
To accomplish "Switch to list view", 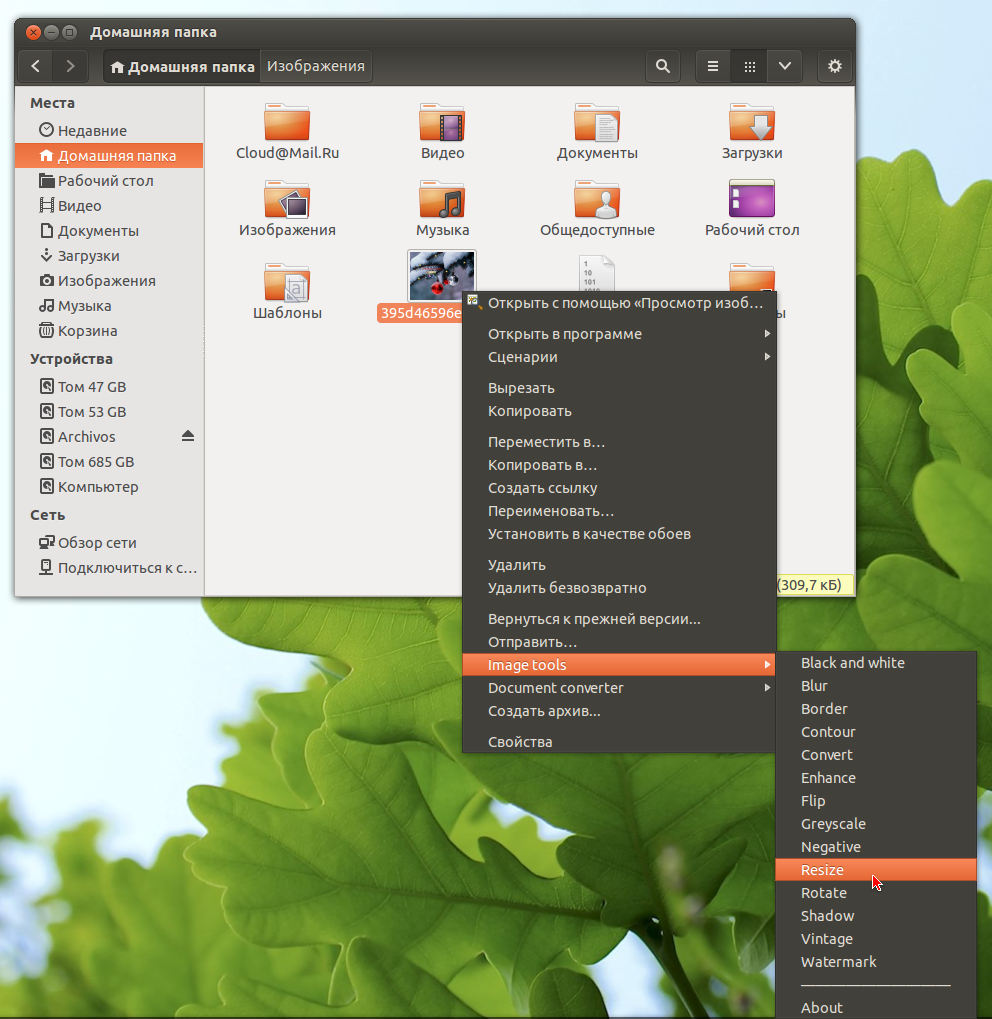I will click(712, 66).
